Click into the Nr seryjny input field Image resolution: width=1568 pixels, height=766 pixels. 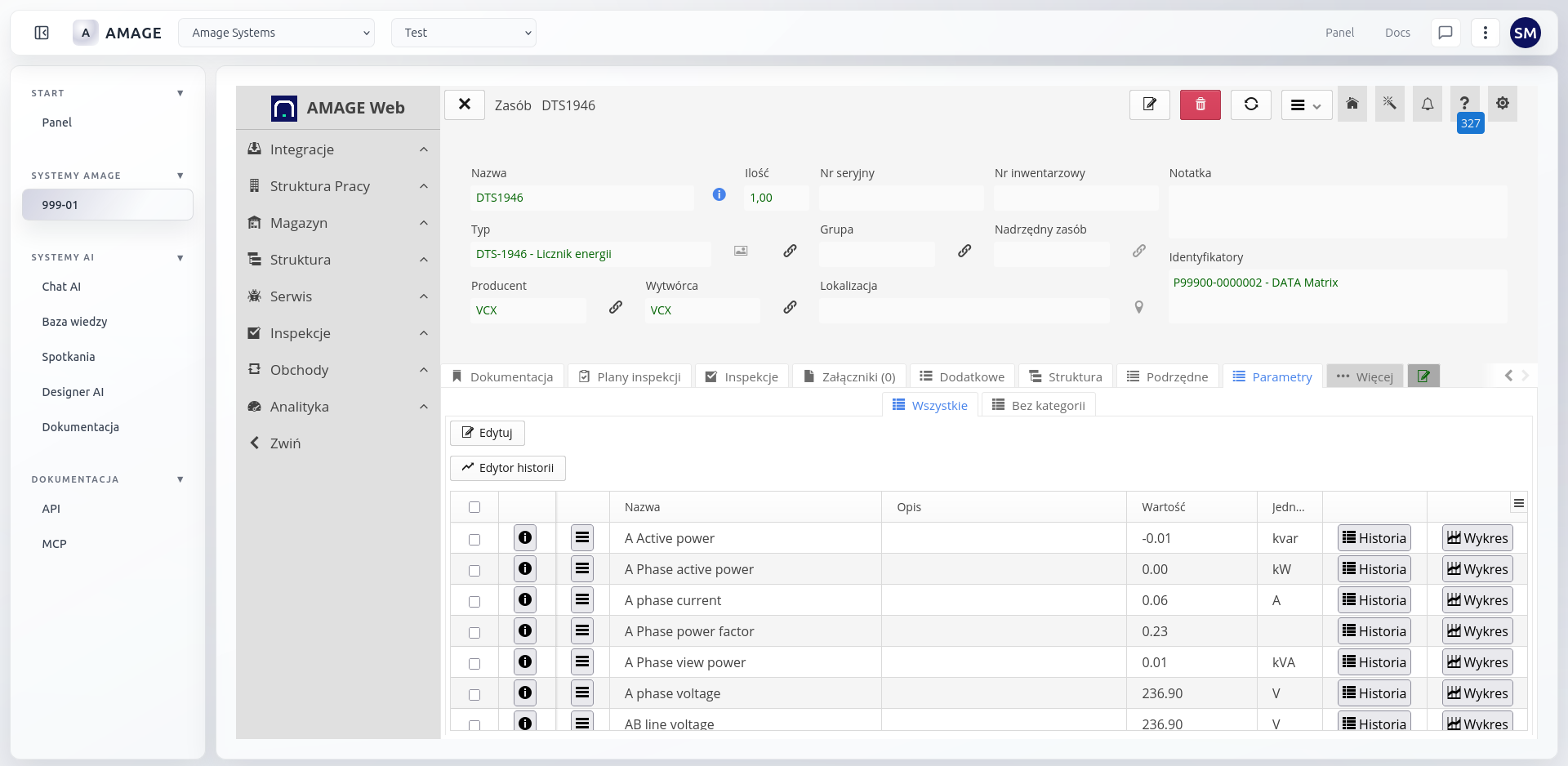pos(901,198)
